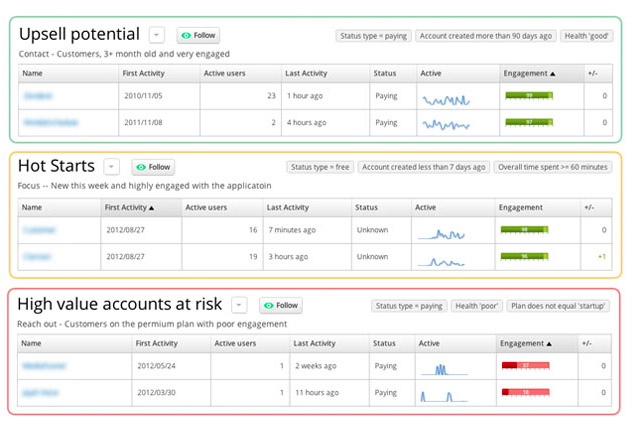Select the 'Overall time spent >= 60 minutes' filter
Screen dimensions: 632x441
pyautogui.click(x=553, y=167)
